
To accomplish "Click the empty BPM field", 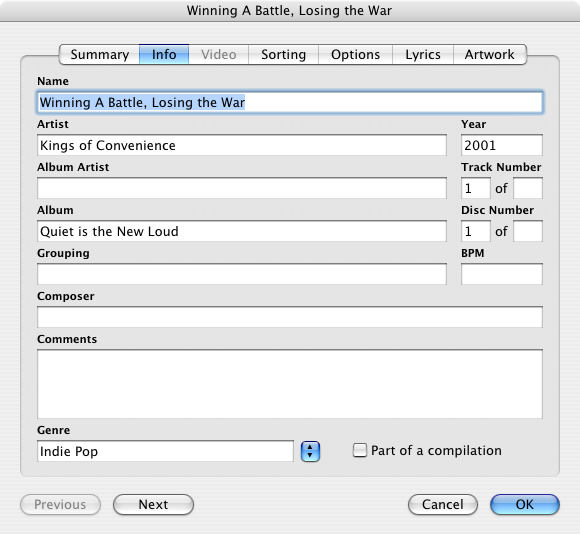I will click(x=502, y=274).
